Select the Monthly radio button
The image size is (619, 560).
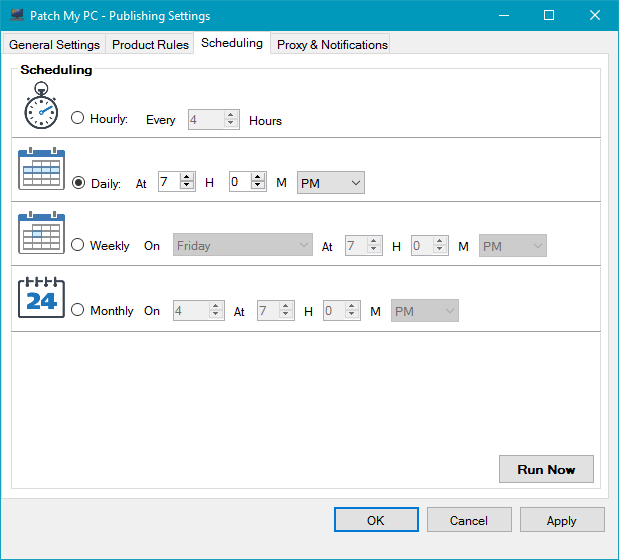point(77,309)
